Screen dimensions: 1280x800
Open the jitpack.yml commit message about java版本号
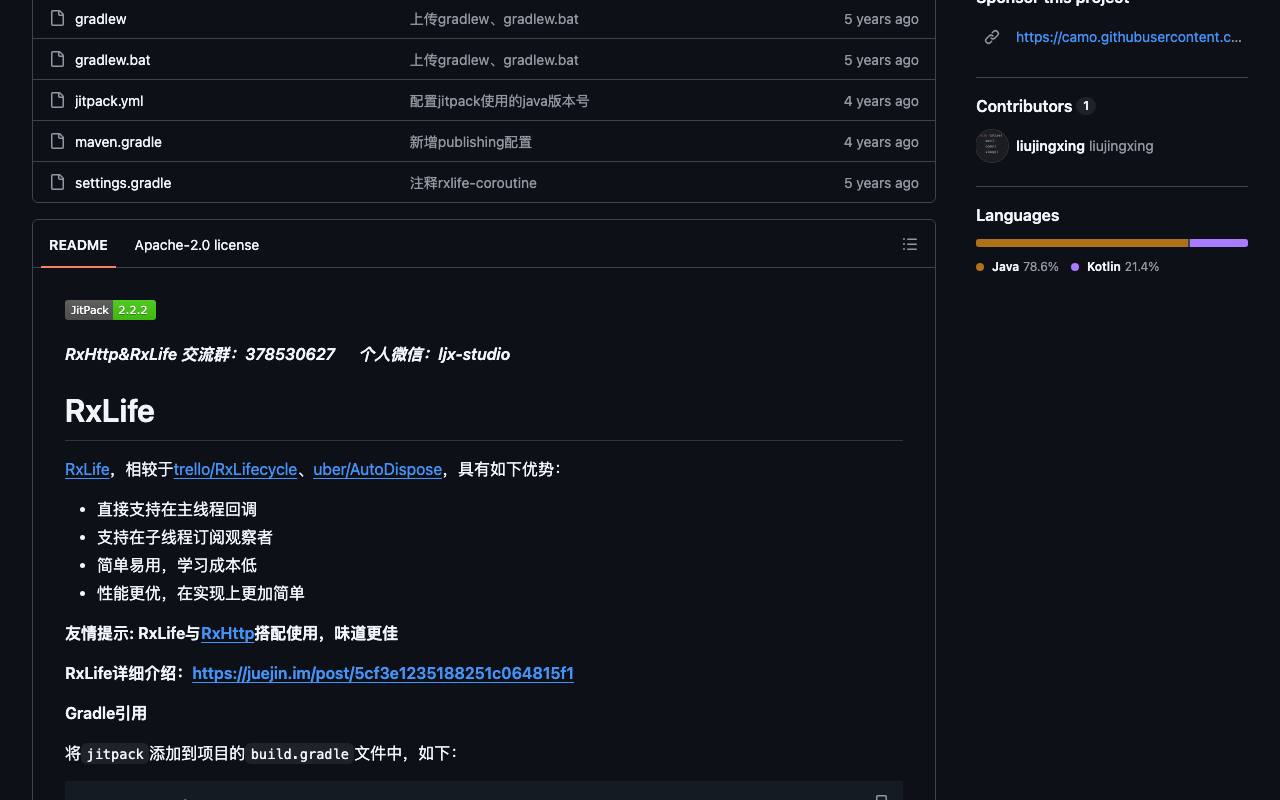[499, 101]
